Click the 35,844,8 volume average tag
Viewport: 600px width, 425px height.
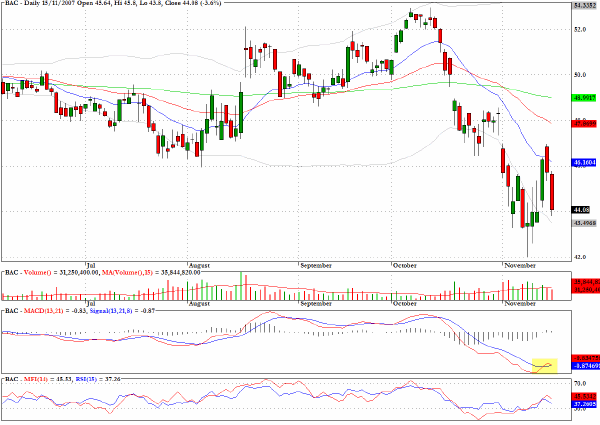point(586,282)
